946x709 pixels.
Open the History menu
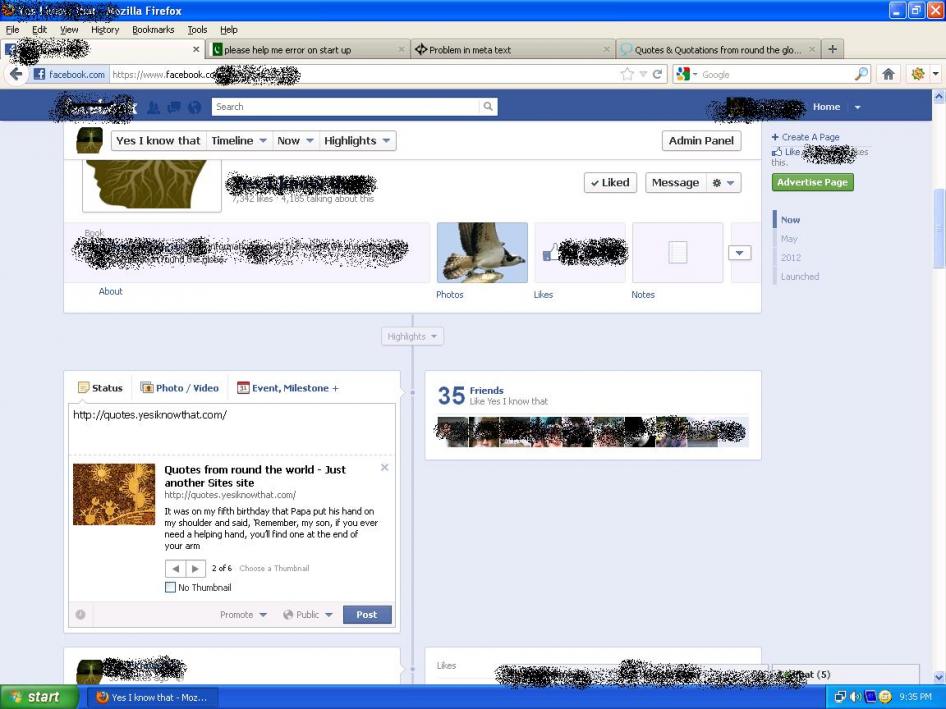coord(105,30)
